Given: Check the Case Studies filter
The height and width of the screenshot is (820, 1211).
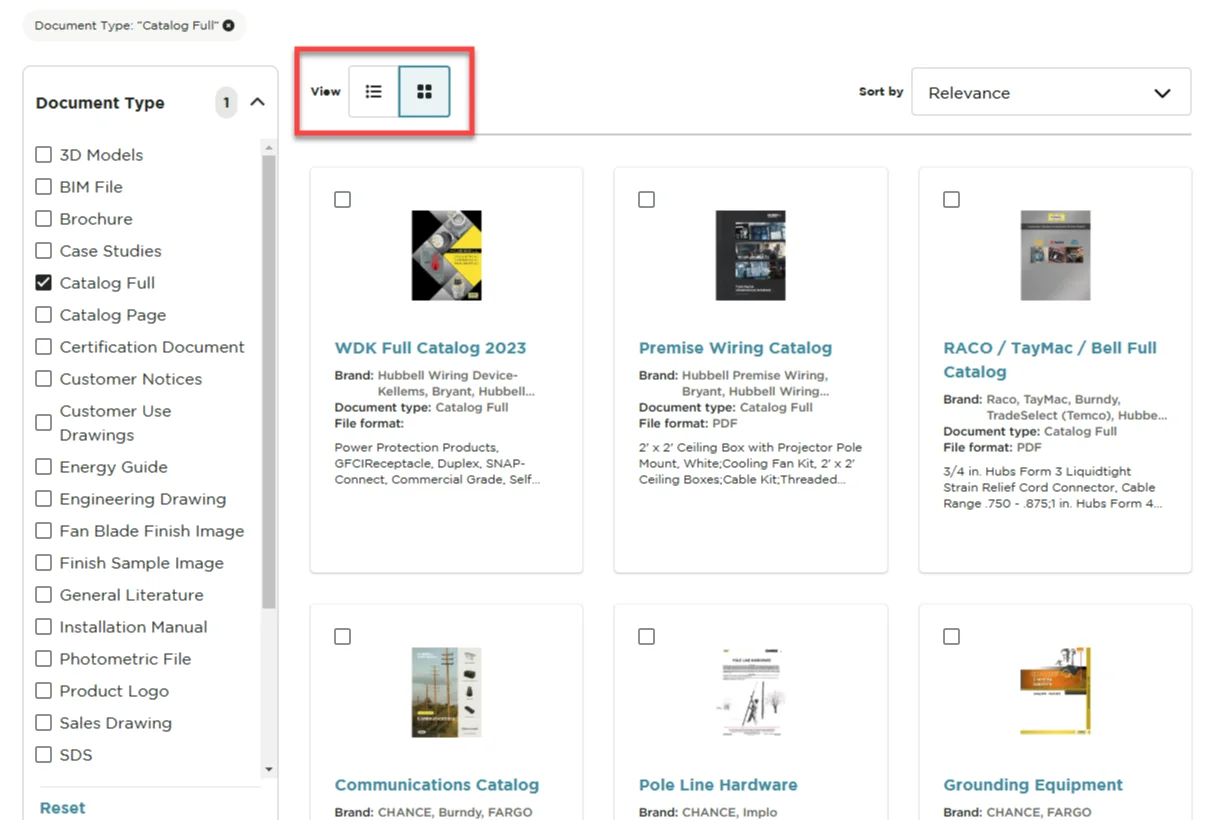Looking at the screenshot, I should 44,250.
